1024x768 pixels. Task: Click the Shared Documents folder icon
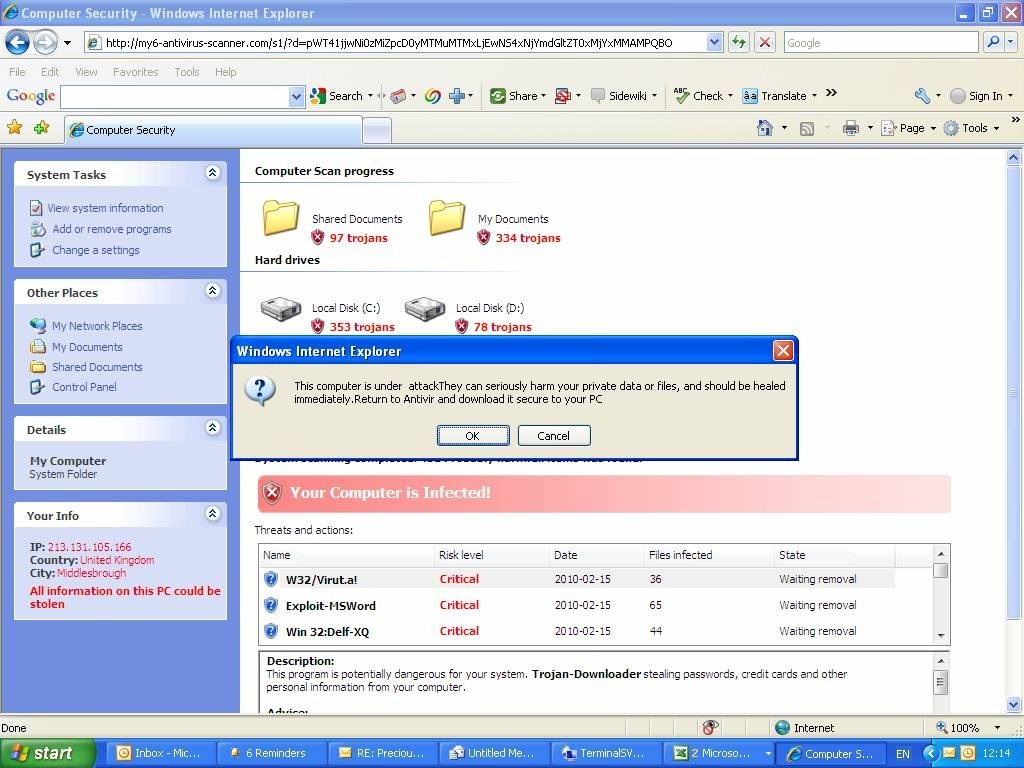tap(281, 217)
